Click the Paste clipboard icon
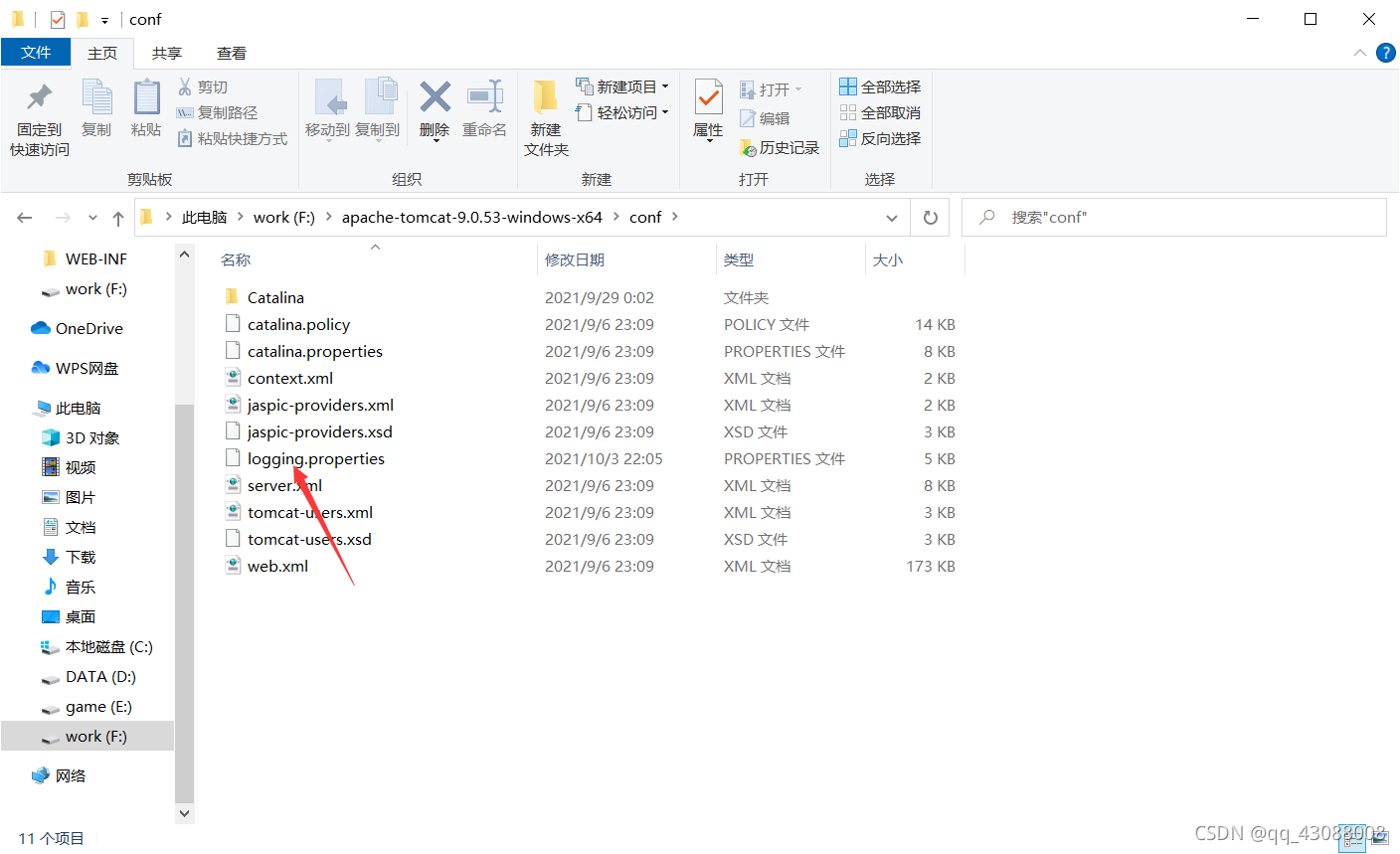 [x=146, y=97]
